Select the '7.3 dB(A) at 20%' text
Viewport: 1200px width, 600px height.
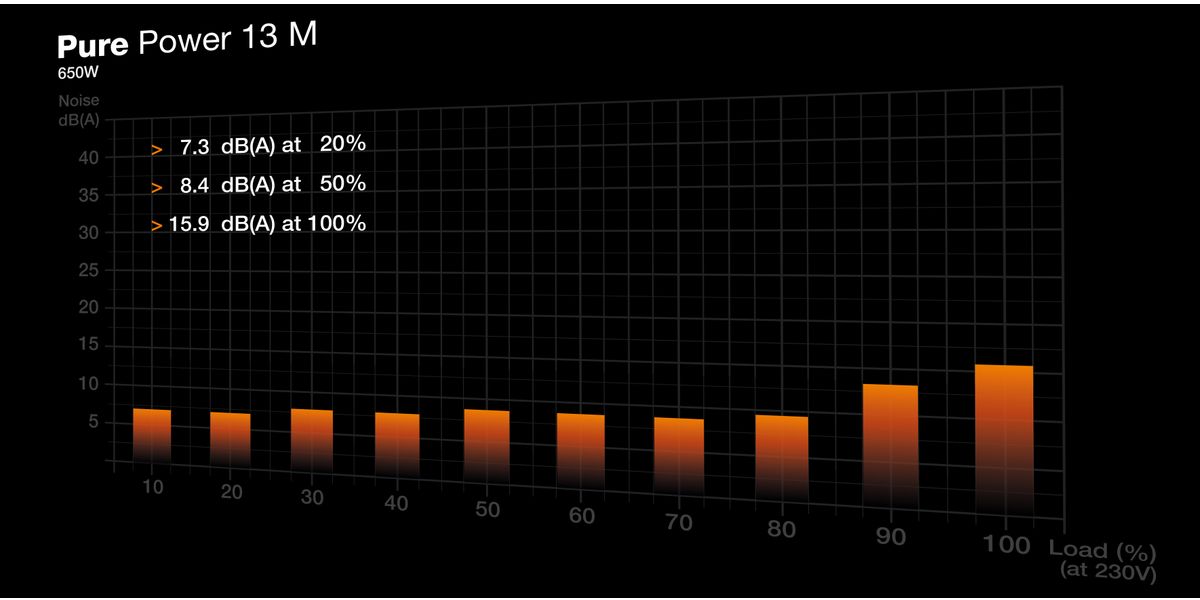click(272, 146)
